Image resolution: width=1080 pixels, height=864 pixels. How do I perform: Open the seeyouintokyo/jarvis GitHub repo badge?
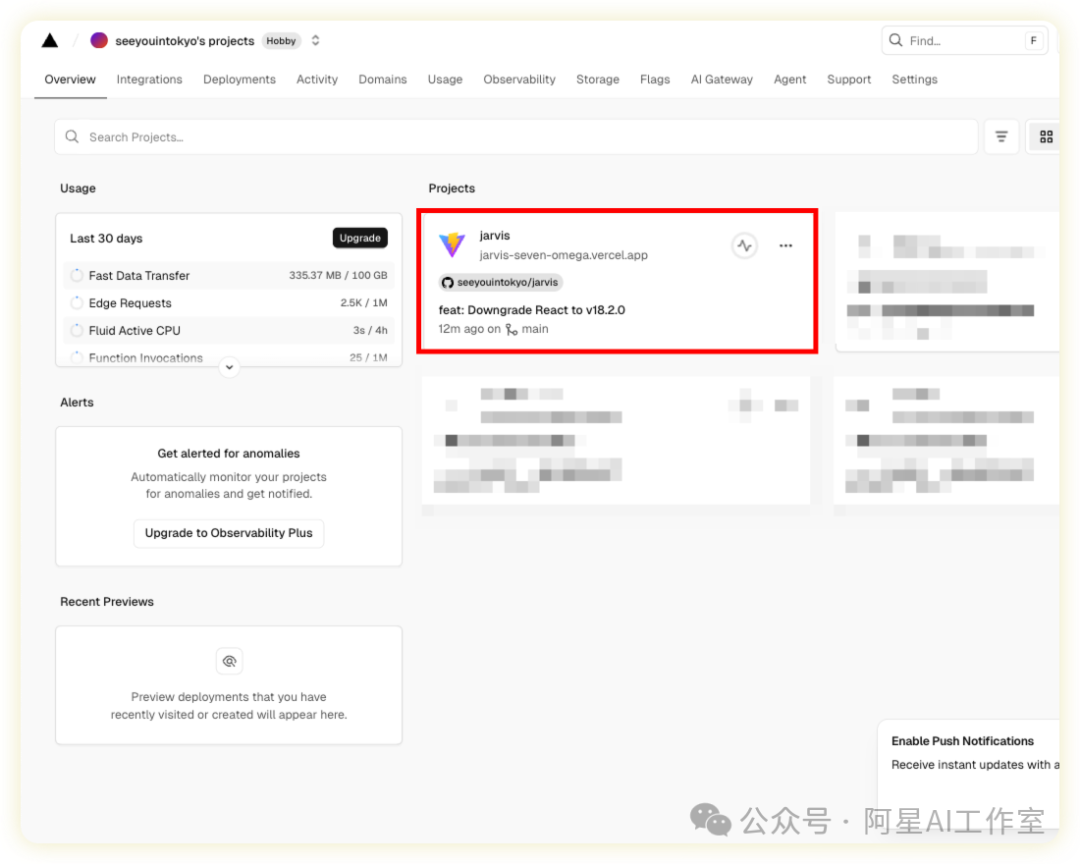(x=501, y=282)
